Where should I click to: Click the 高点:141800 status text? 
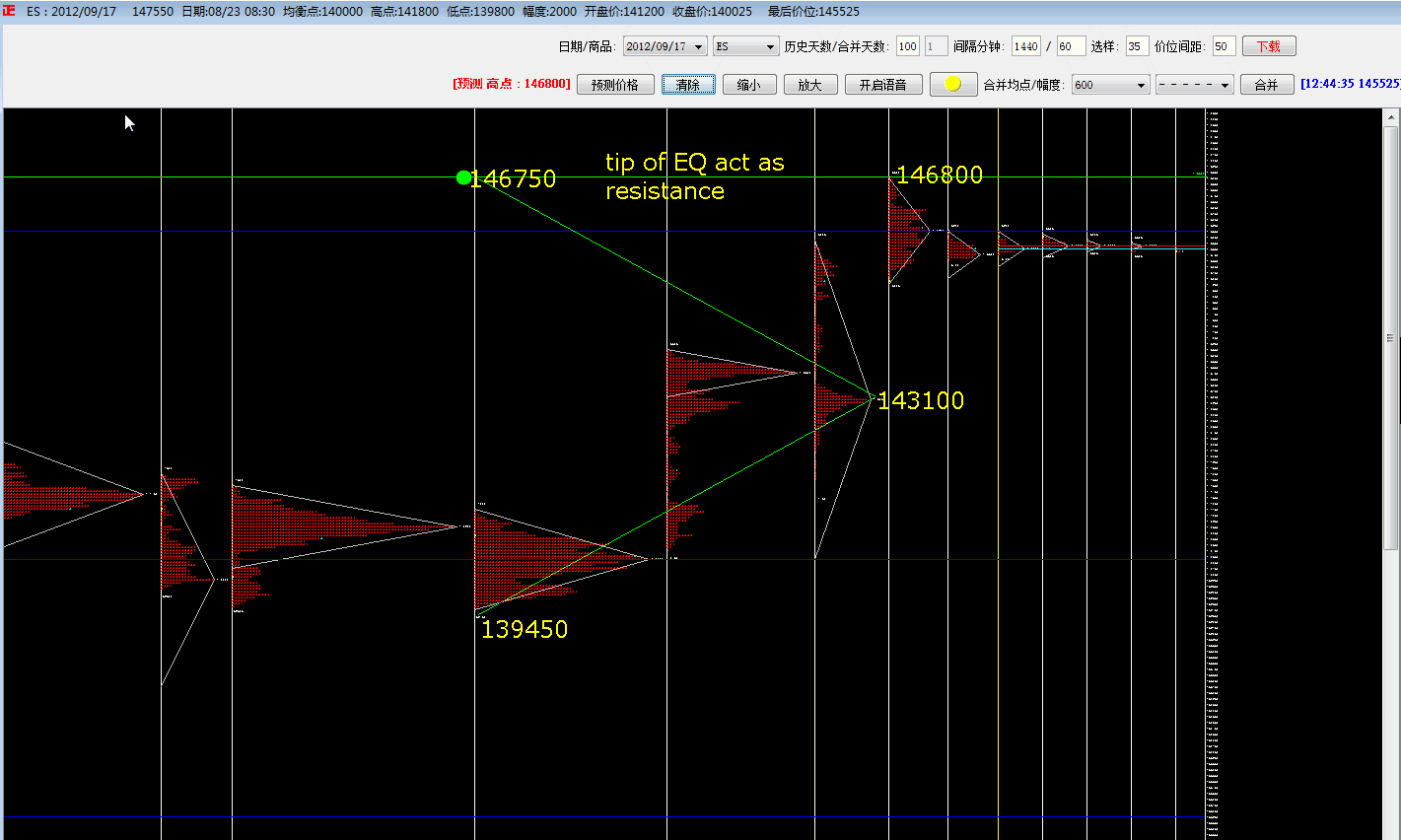click(x=404, y=12)
